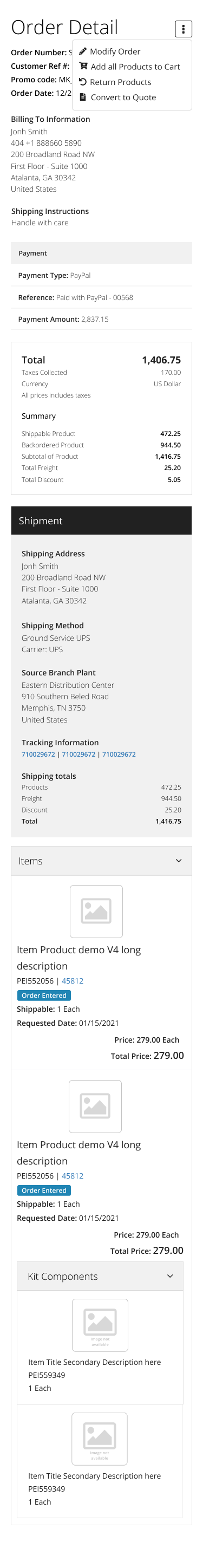Collapse the Items section chevron
This screenshot has width=203, height=1568.
coord(178,861)
